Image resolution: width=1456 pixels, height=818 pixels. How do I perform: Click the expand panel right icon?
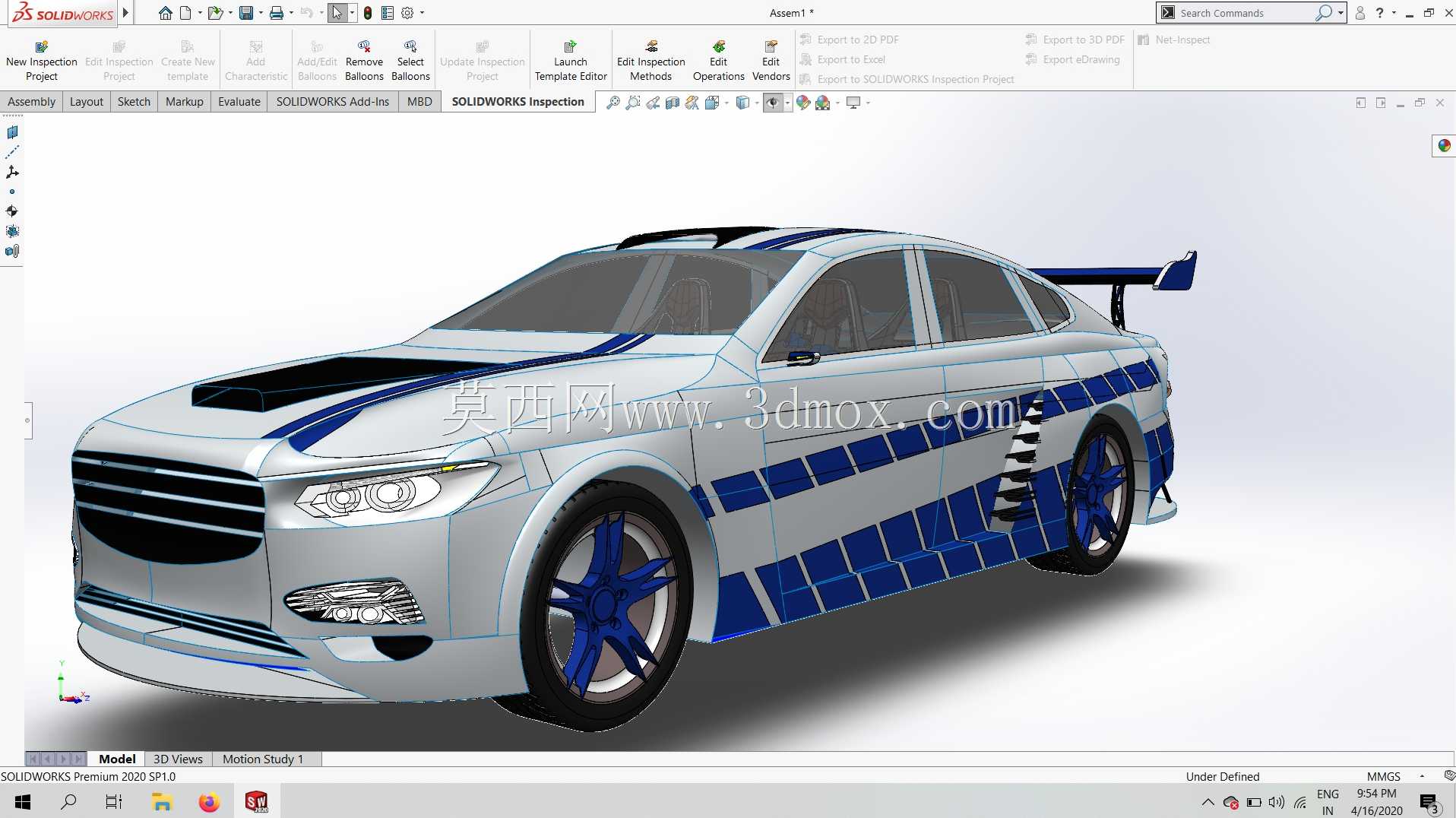click(1381, 103)
